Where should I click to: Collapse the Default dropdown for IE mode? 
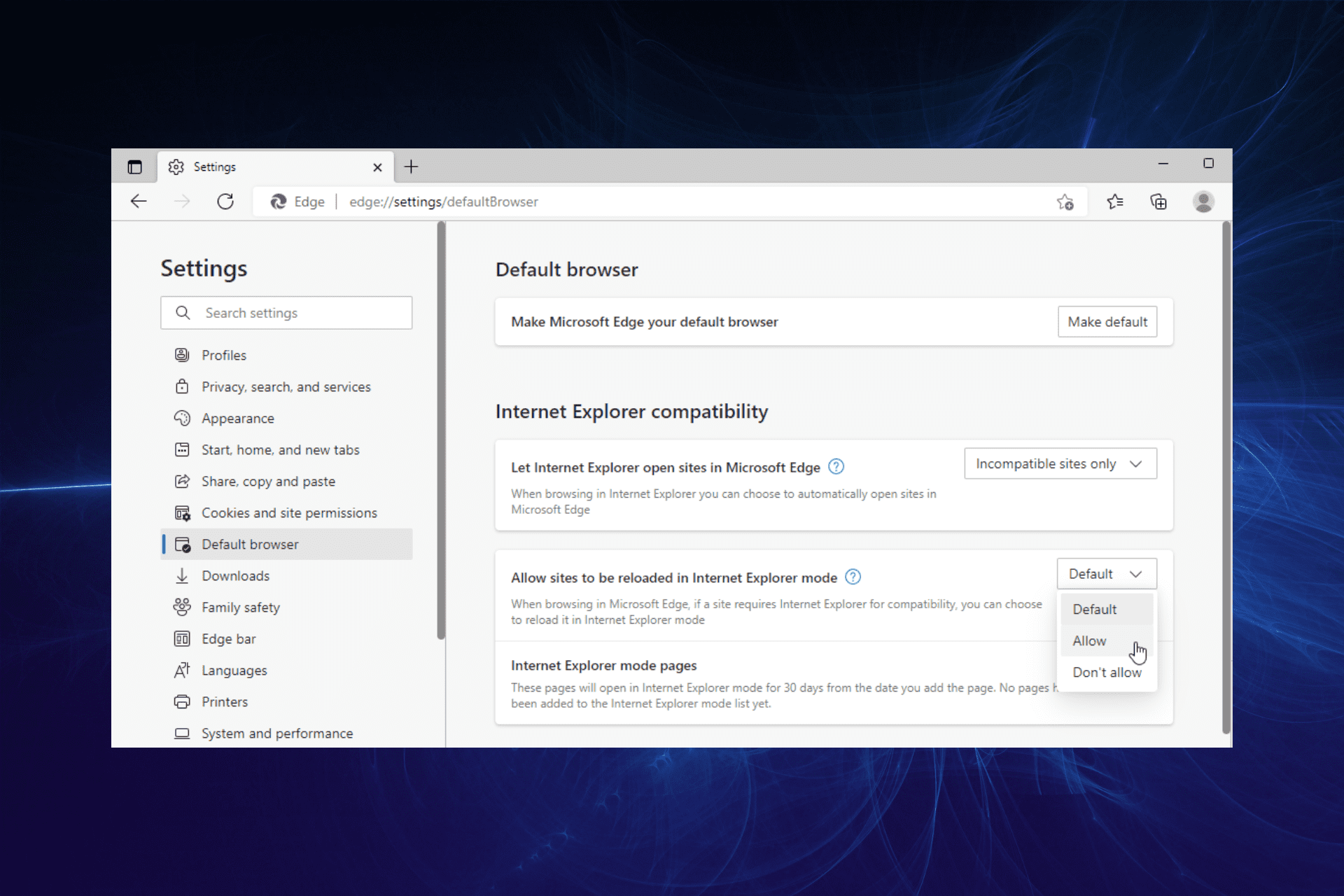tap(1106, 574)
